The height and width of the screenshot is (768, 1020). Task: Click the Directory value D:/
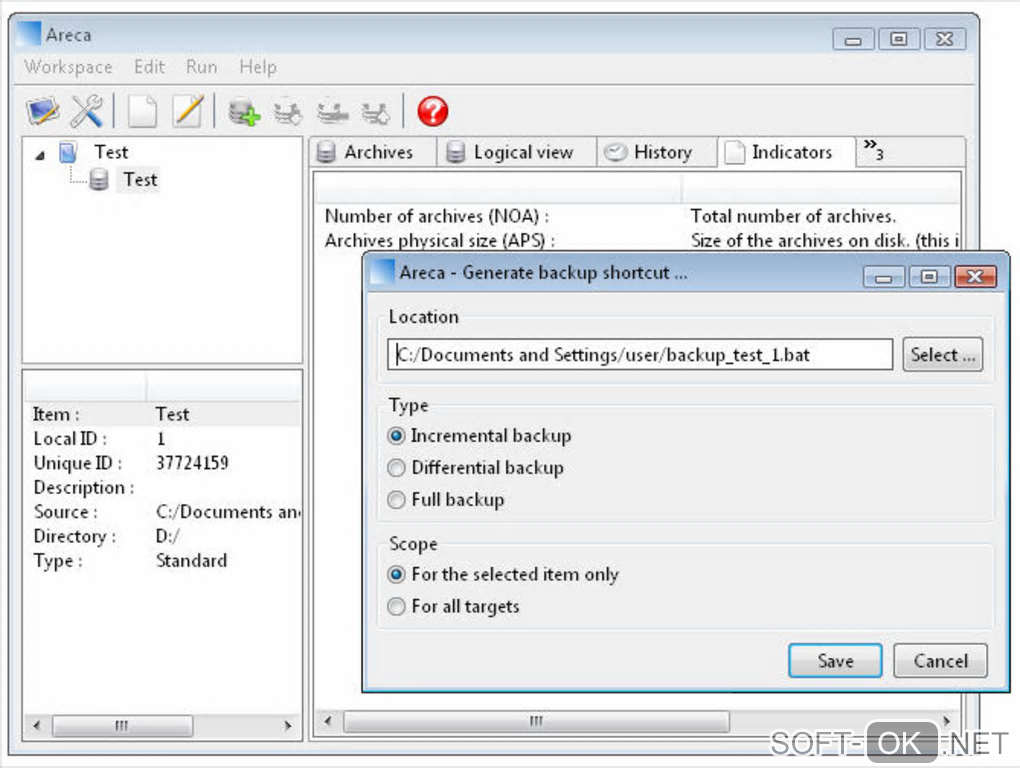(x=168, y=536)
